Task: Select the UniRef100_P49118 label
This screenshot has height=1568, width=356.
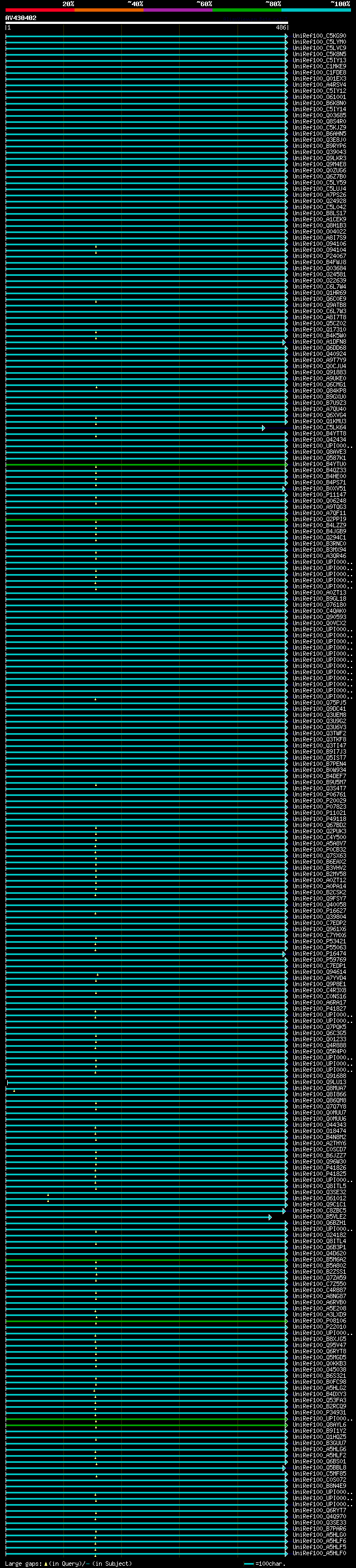Action: (319, 819)
